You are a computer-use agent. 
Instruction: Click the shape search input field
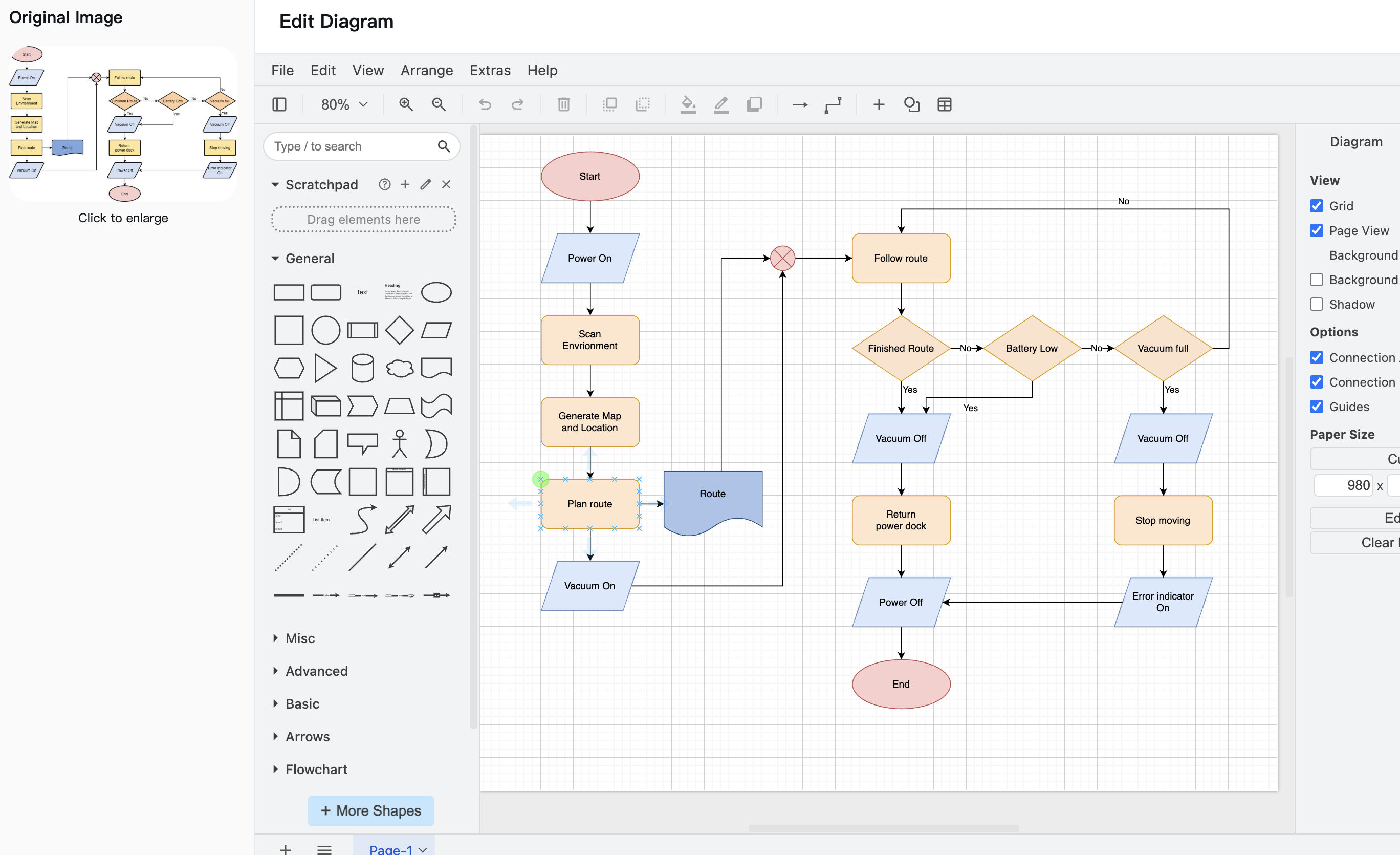[352, 146]
